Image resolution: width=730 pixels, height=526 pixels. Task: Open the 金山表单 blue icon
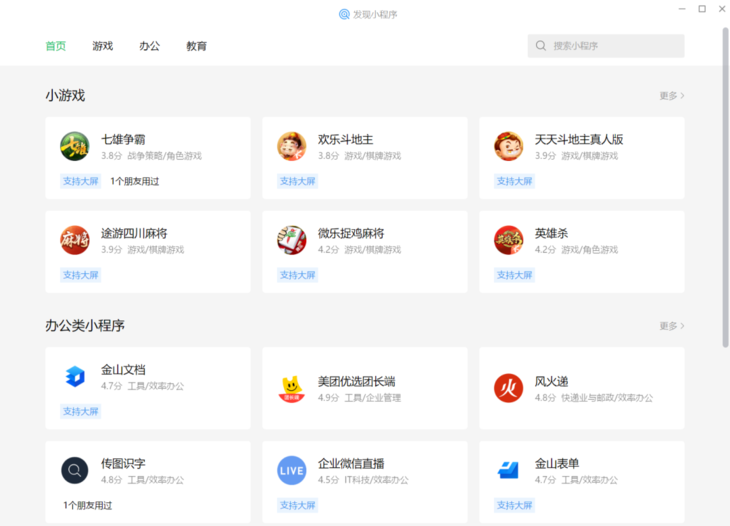coord(508,470)
